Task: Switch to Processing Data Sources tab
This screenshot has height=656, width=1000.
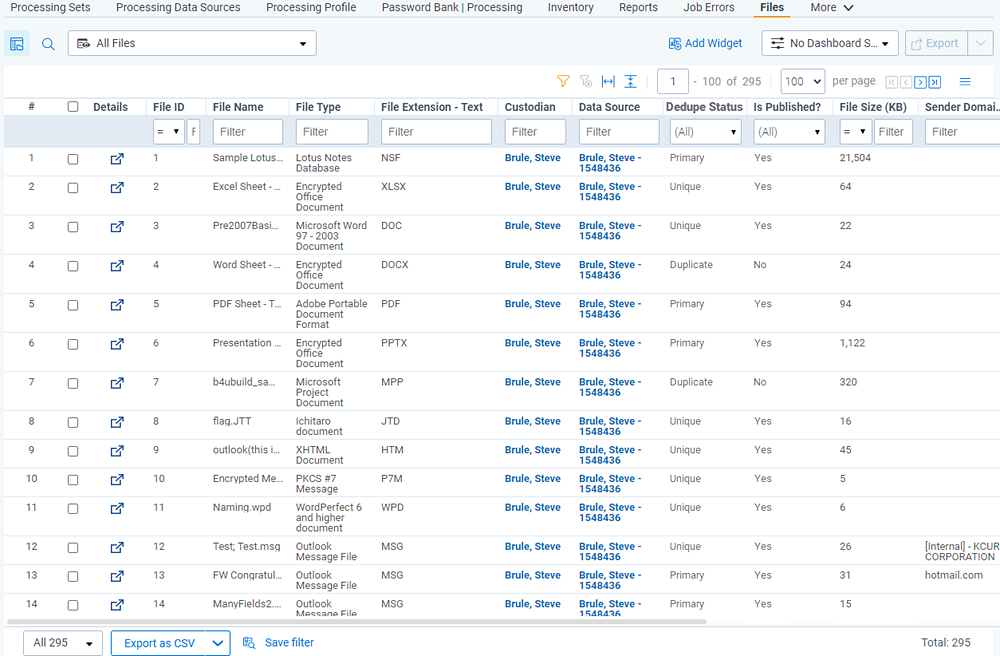Action: 178,8
